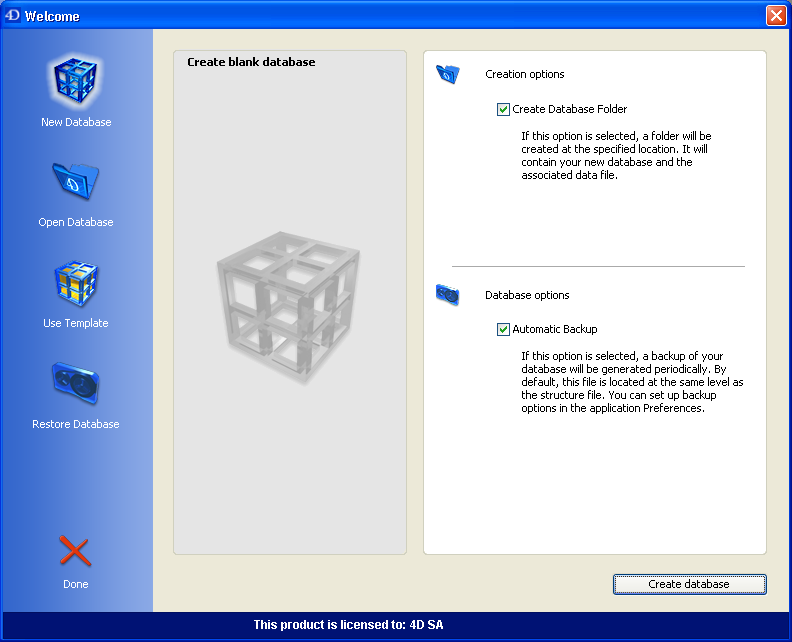The height and width of the screenshot is (642, 792).
Task: Disable the Automatic Backup checkbox
Action: point(503,329)
